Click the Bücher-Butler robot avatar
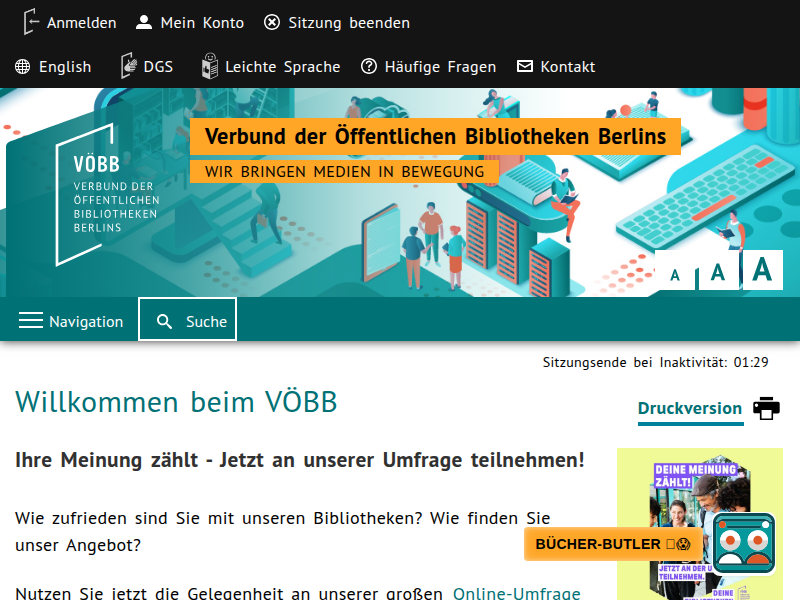 pos(744,543)
